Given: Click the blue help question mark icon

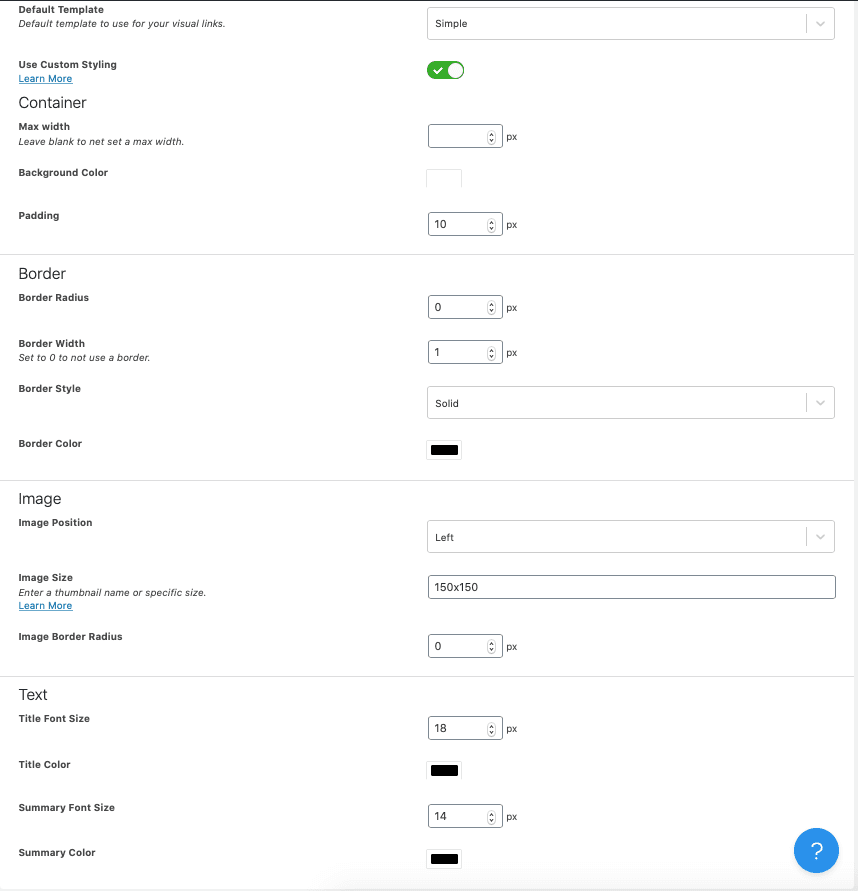Looking at the screenshot, I should click(816, 851).
